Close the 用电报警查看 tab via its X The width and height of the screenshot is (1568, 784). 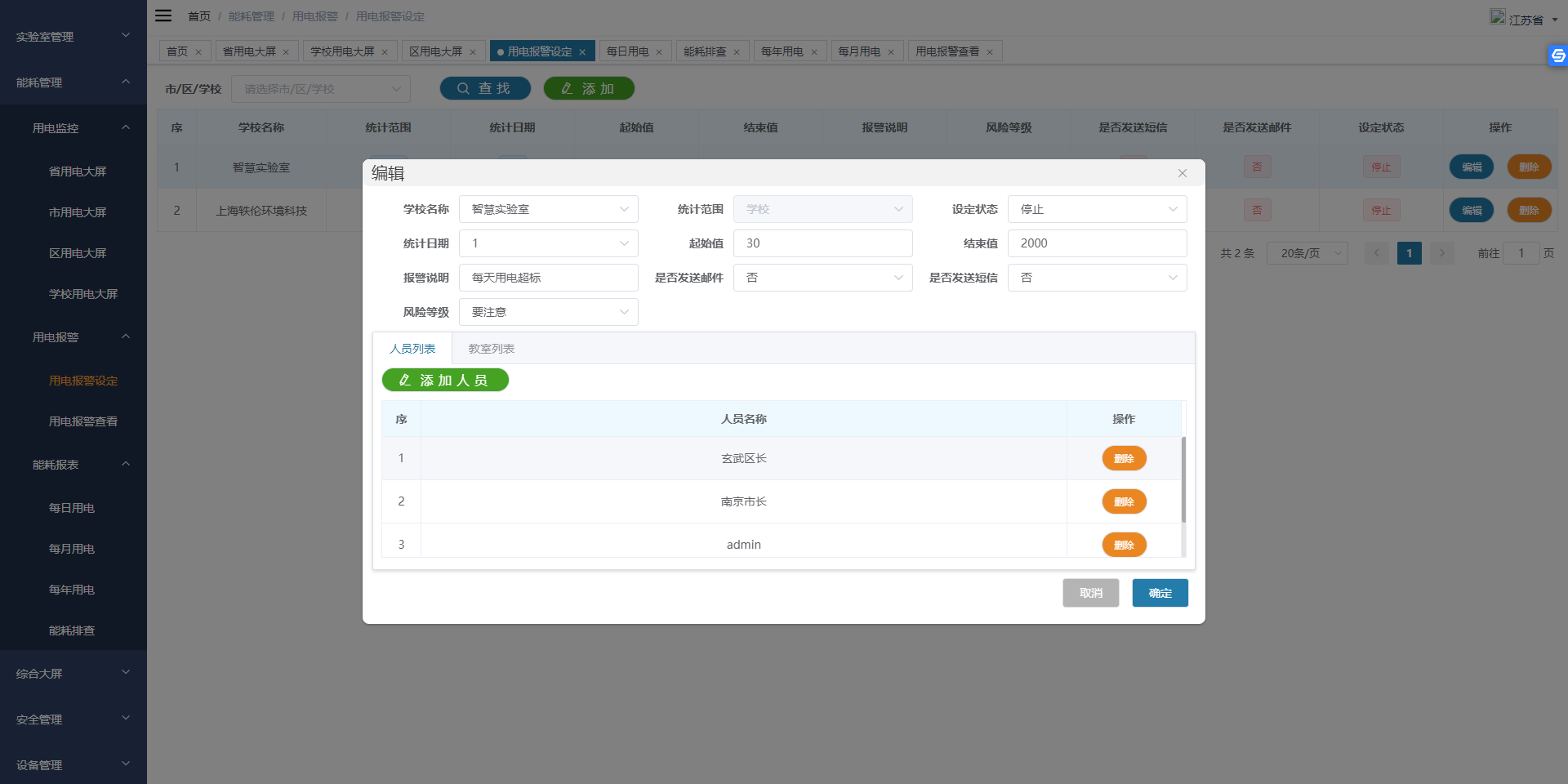point(990,52)
